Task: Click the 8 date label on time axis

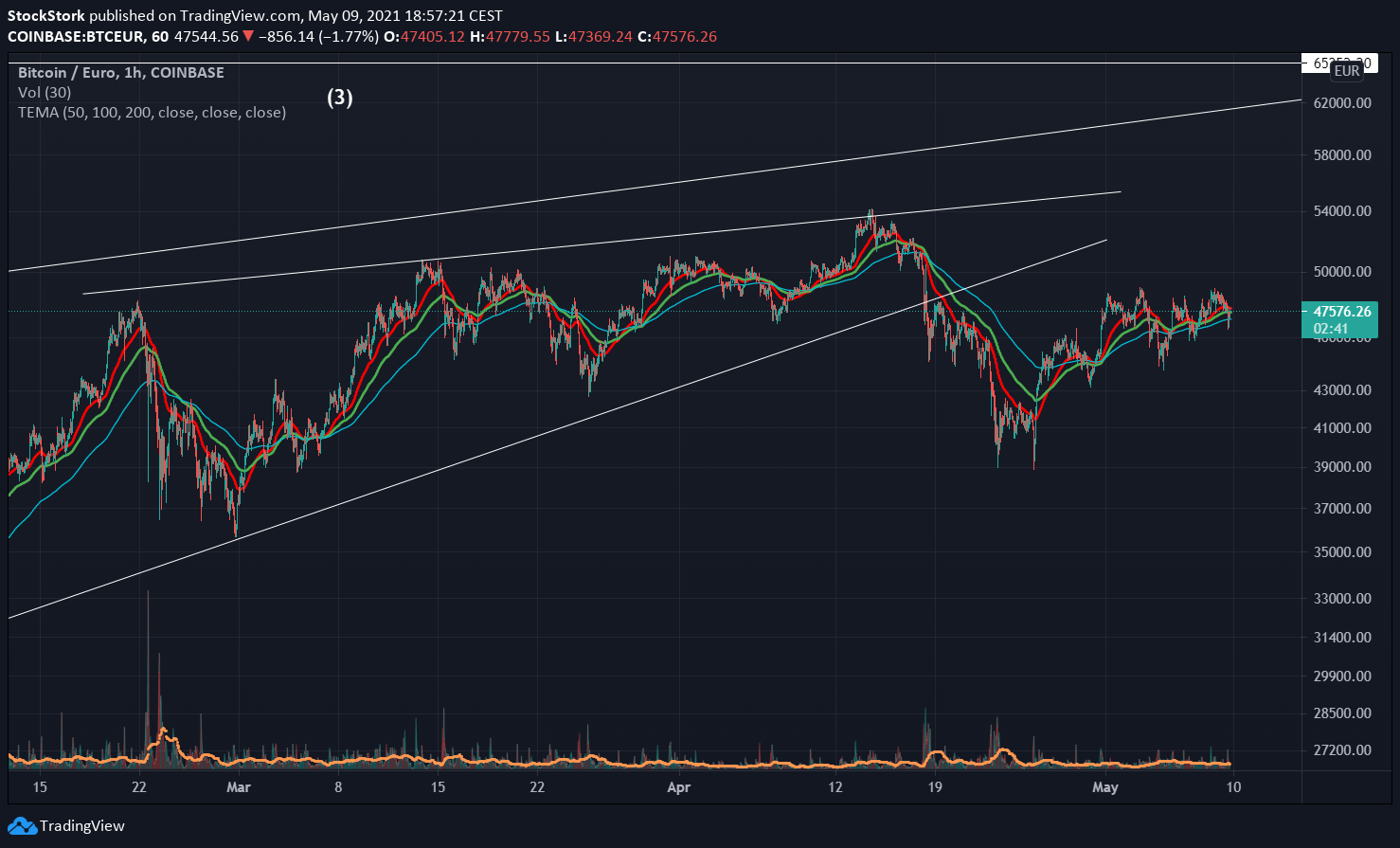Action: tap(338, 787)
